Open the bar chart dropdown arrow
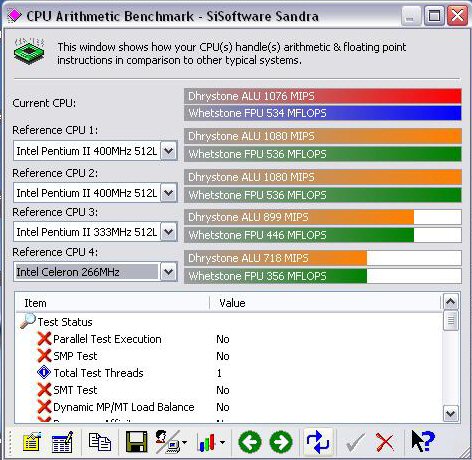Screen dimensions: 472x460 click(x=222, y=443)
